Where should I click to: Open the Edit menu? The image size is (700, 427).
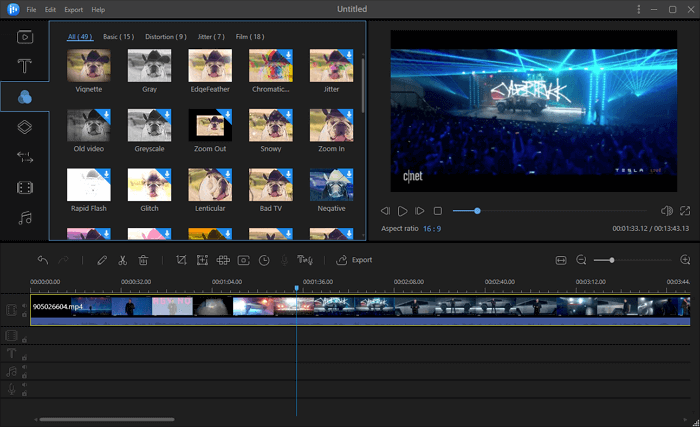pyautogui.click(x=50, y=9)
